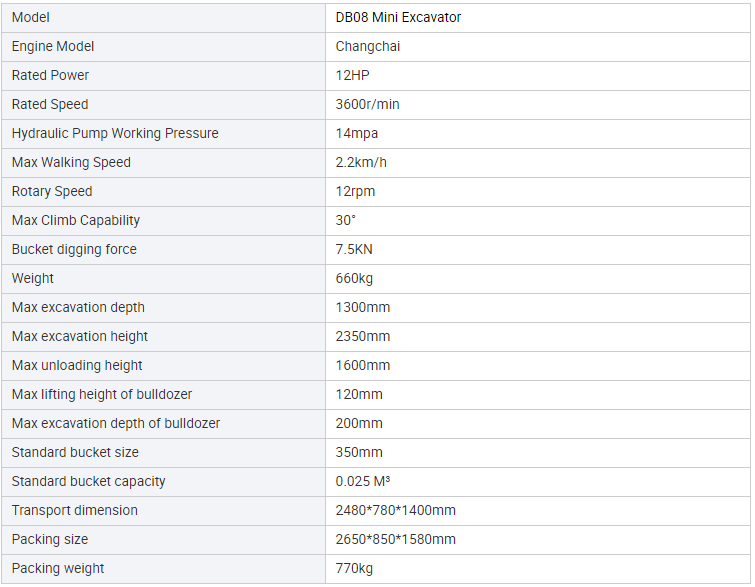This screenshot has height=587, width=755.
Task: Select the 'Max Climb Capability' label
Action: (76, 221)
